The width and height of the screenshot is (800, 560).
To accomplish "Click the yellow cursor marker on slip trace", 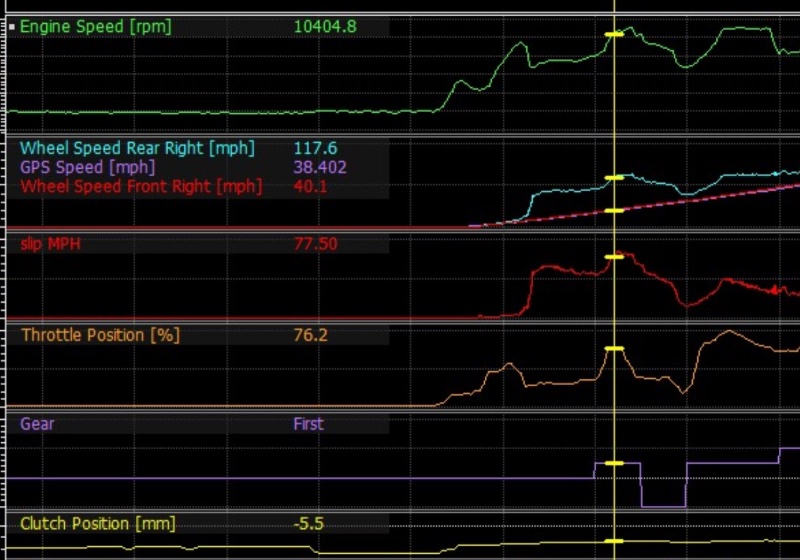I will click(x=614, y=257).
